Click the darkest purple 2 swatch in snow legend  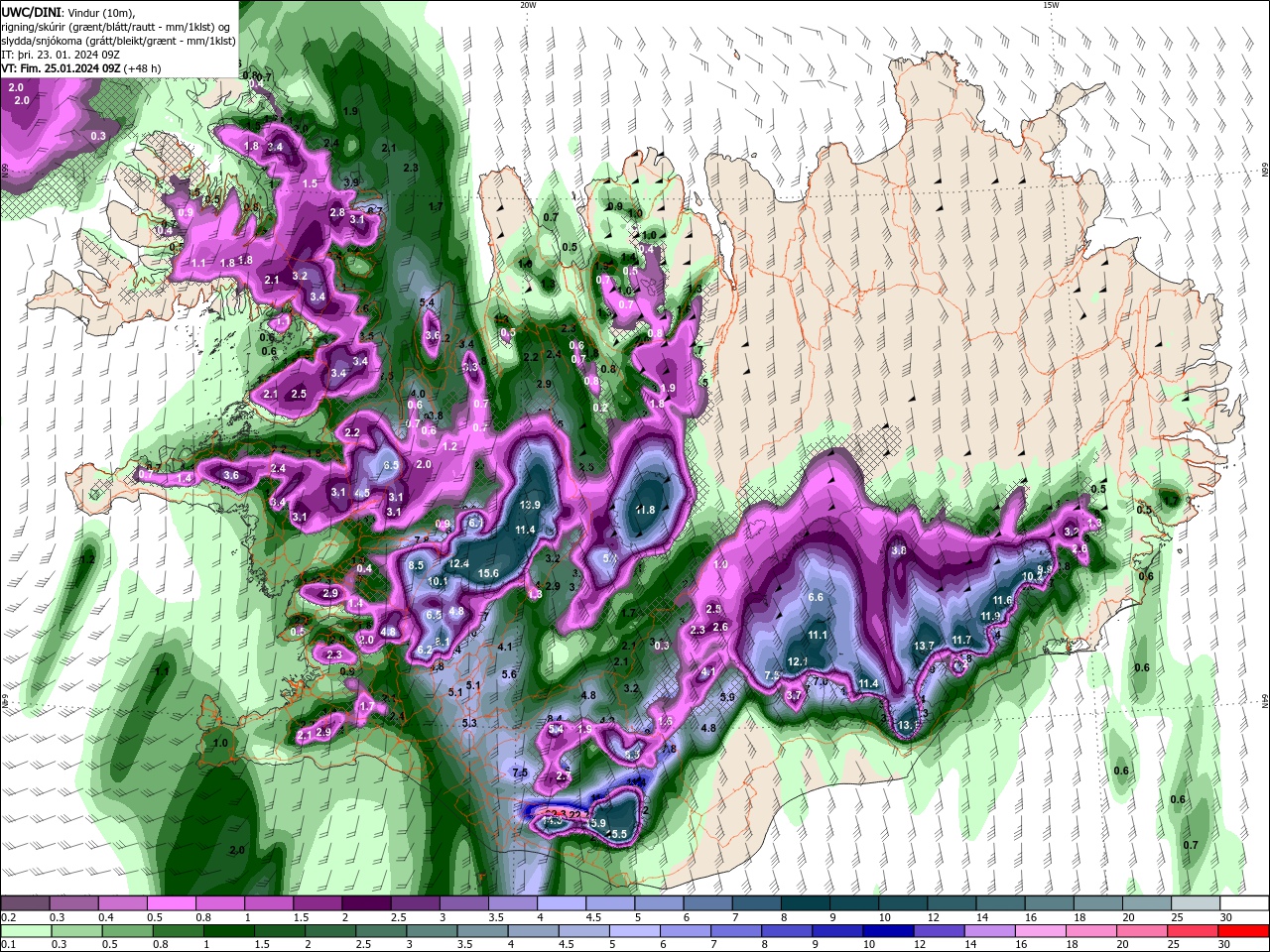click(366, 903)
